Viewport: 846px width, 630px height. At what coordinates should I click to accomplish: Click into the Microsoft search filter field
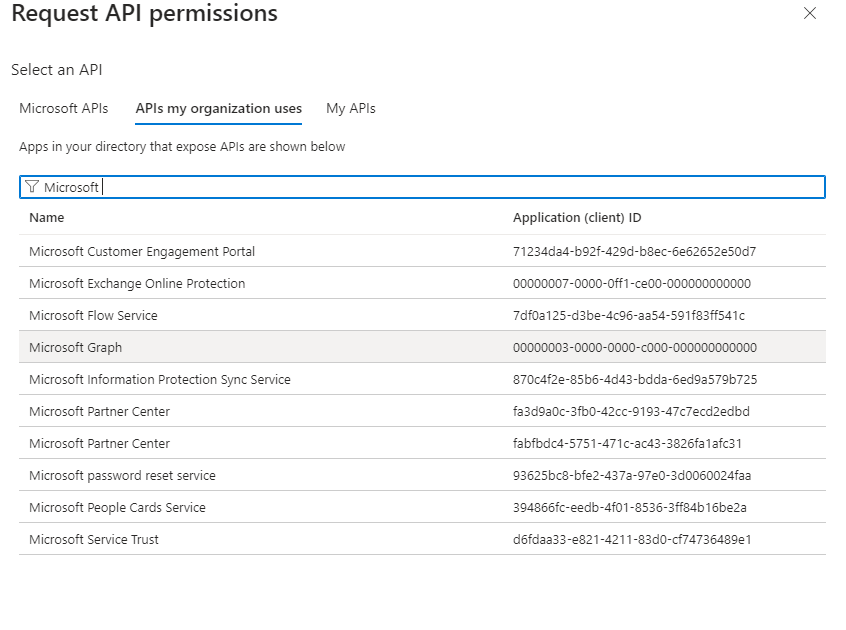pyautogui.click(x=450, y=187)
